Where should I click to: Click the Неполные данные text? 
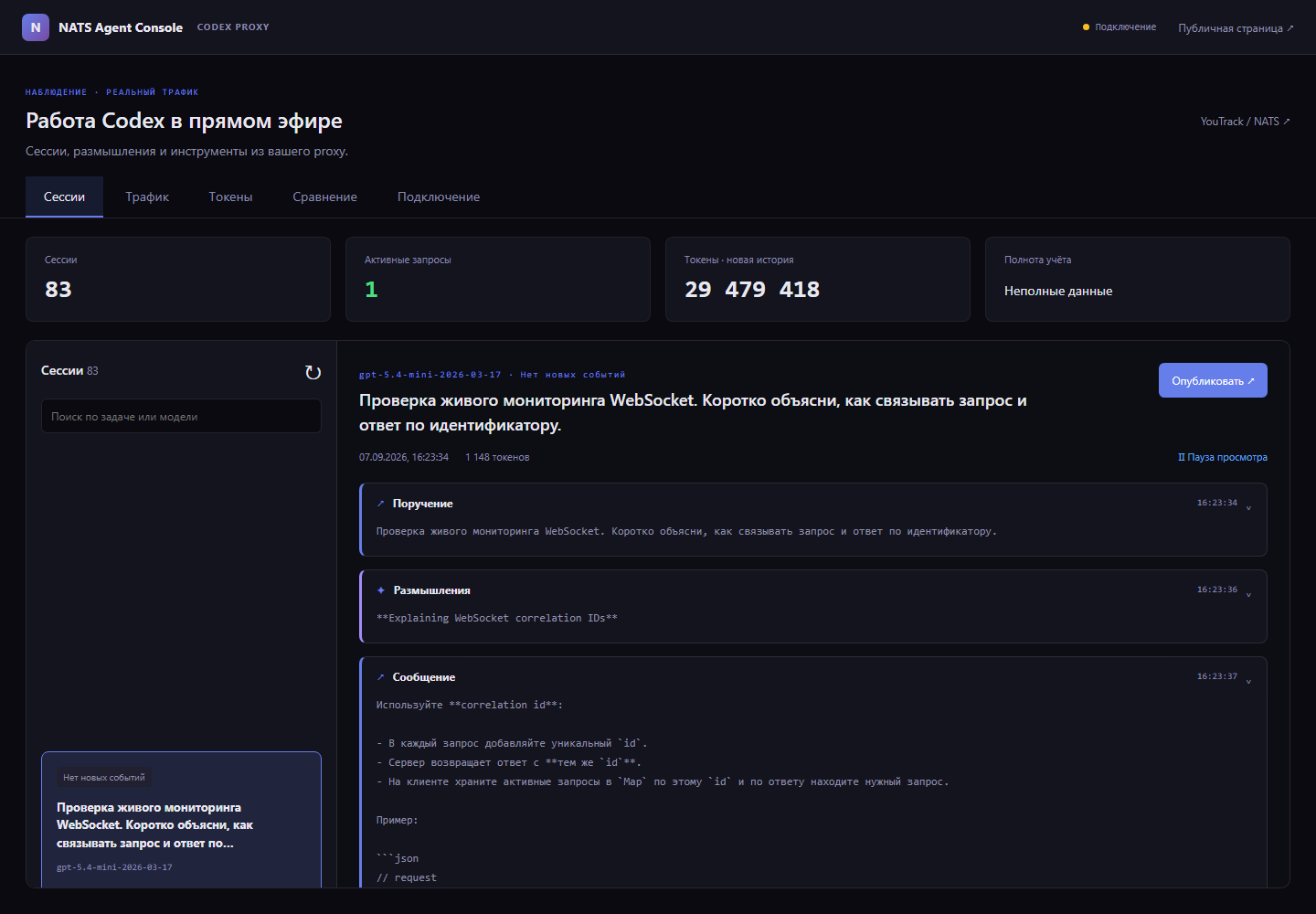1058,291
